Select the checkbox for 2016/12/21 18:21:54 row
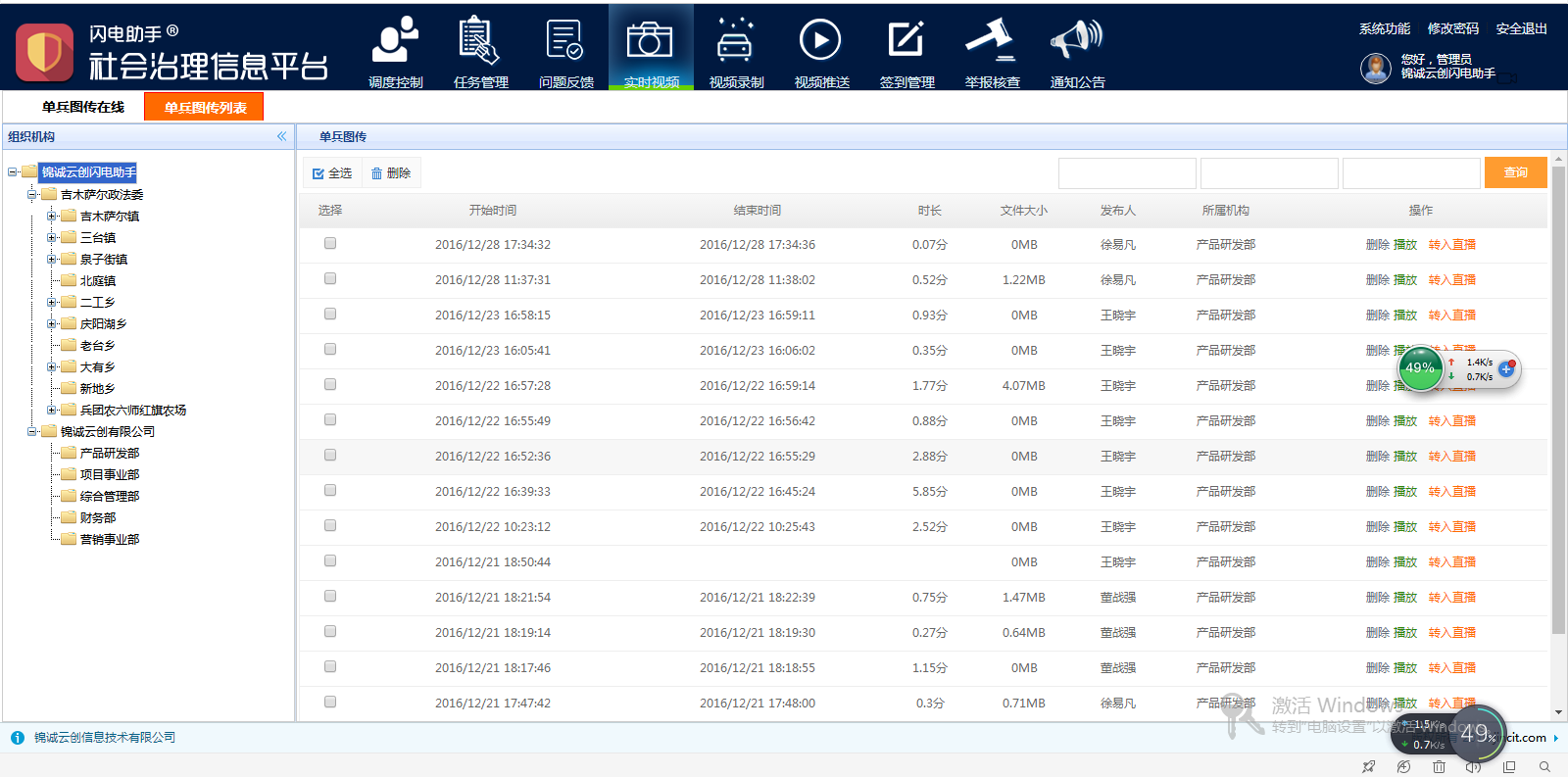Image resolution: width=1568 pixels, height=777 pixels. coord(330,596)
